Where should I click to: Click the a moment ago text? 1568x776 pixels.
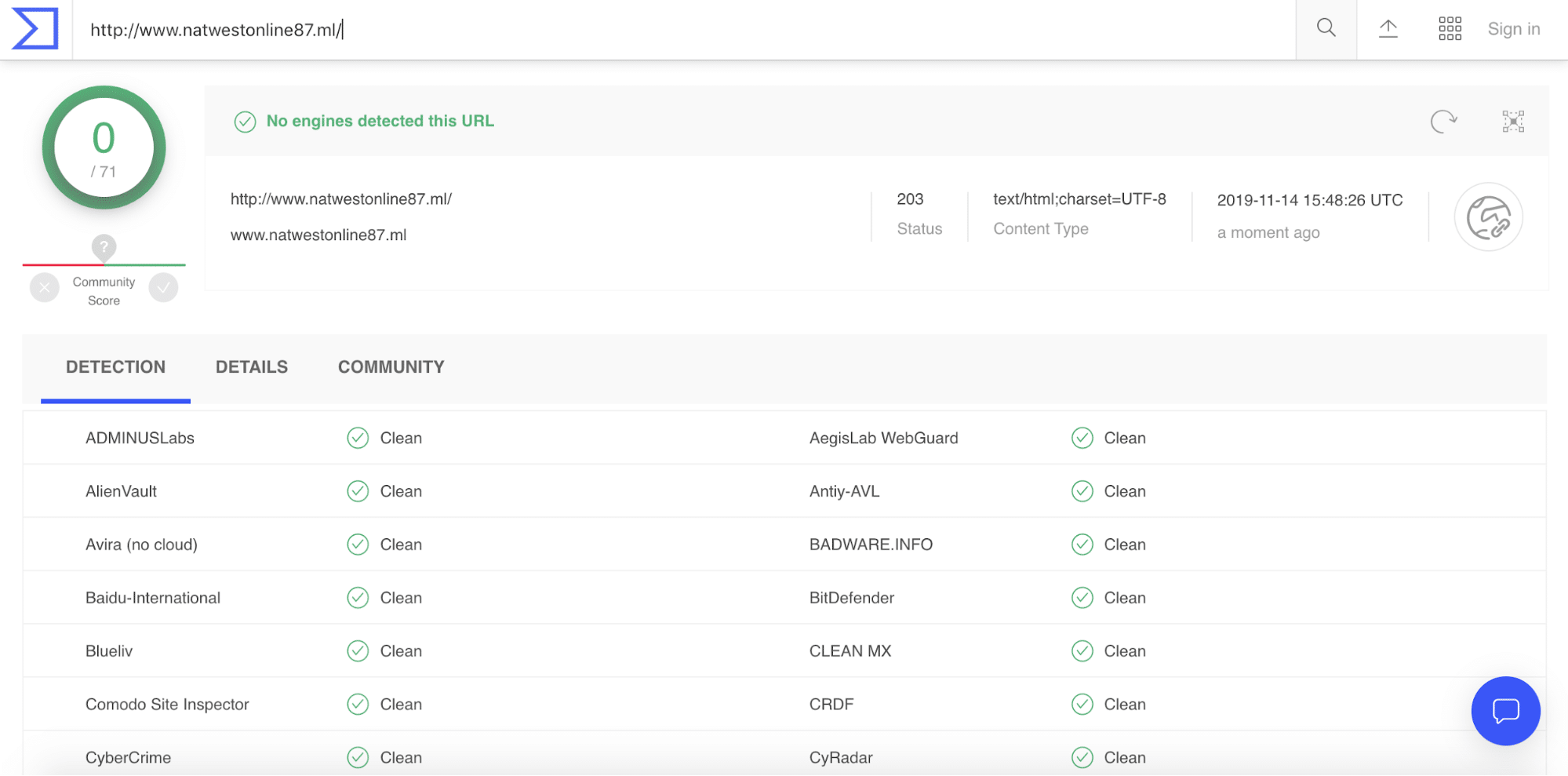pyautogui.click(x=1268, y=233)
